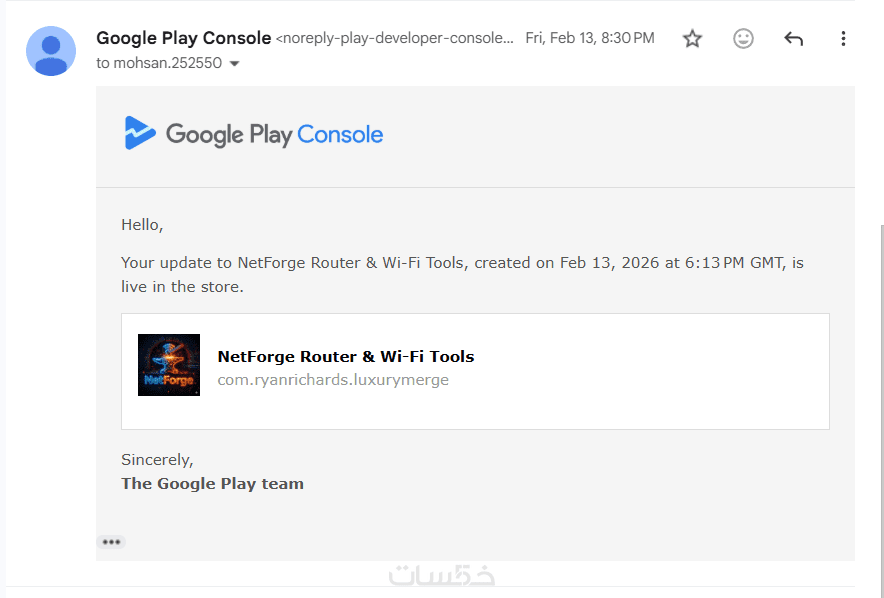Star this Google Play Console email
Viewport: 884px width, 598px height.
coord(692,39)
